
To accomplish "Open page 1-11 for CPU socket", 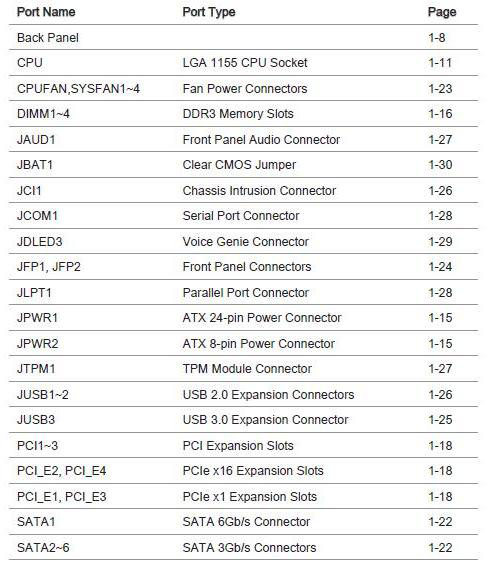I will (x=440, y=63).
